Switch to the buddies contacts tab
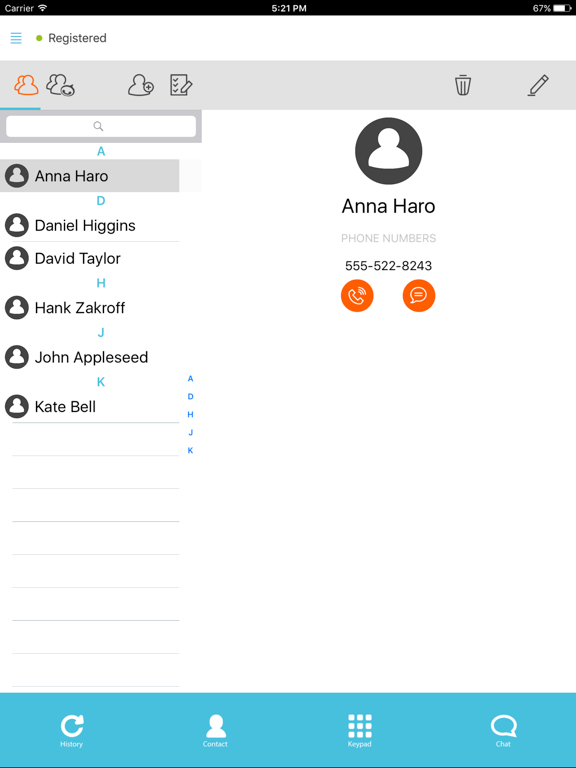The image size is (576, 768). pos(60,85)
